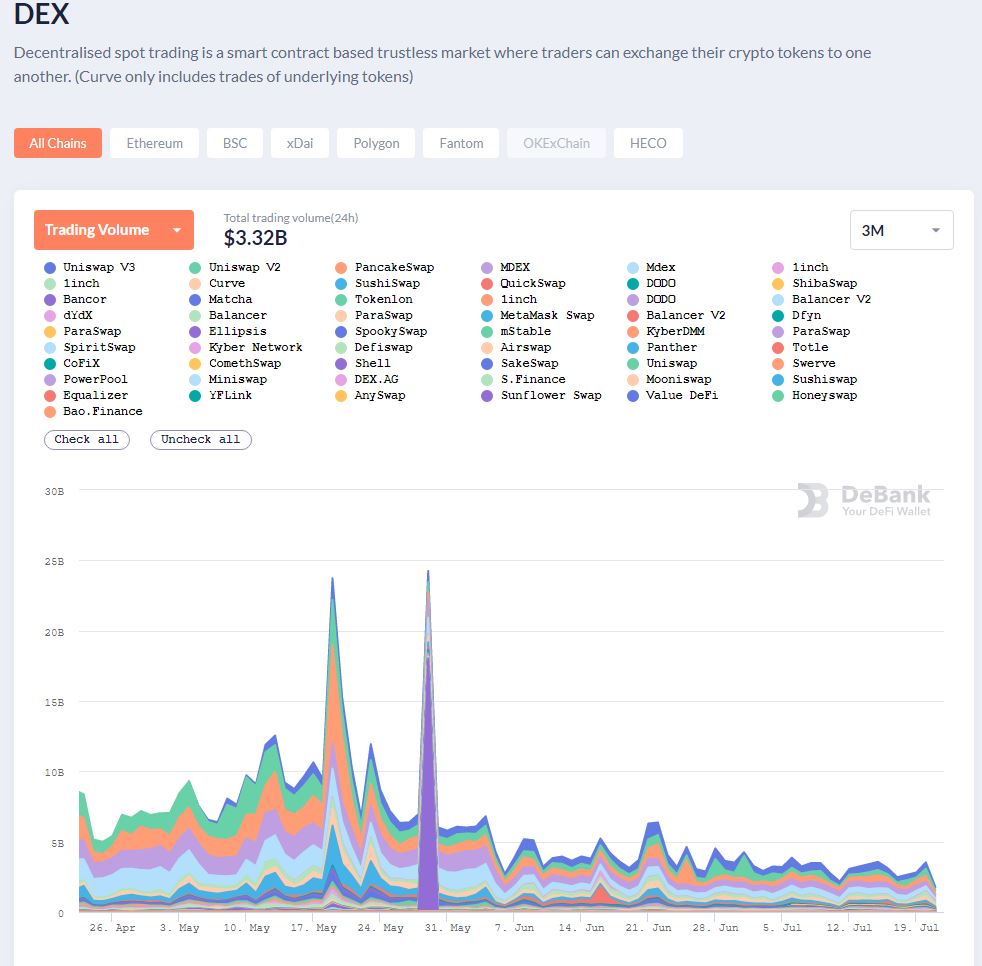
Task: Click the Panther legend dot
Action: pos(633,348)
